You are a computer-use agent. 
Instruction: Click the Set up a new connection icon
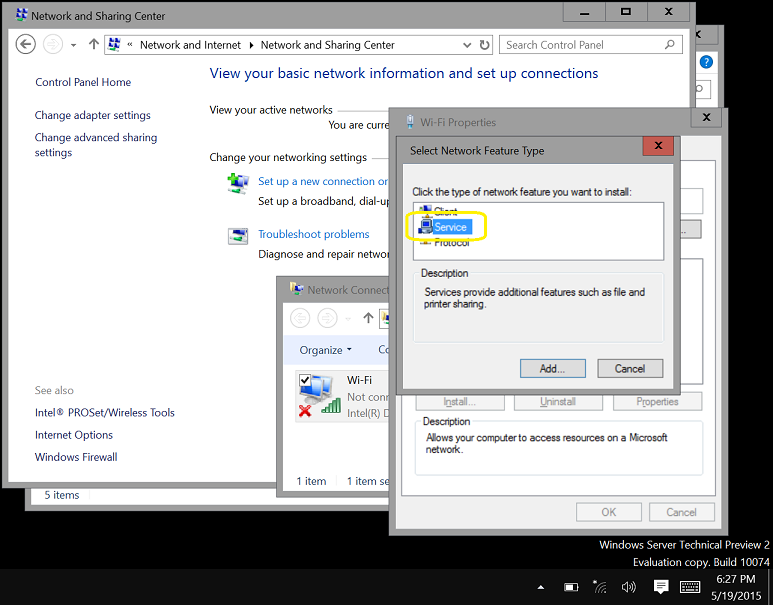[x=238, y=183]
